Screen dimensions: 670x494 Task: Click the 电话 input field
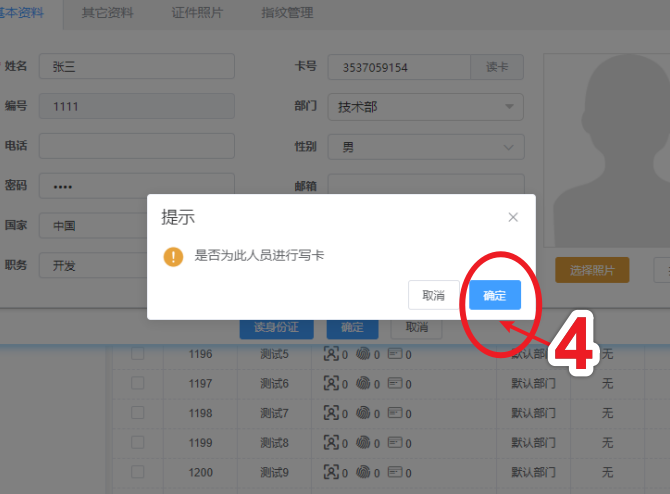coord(136,146)
